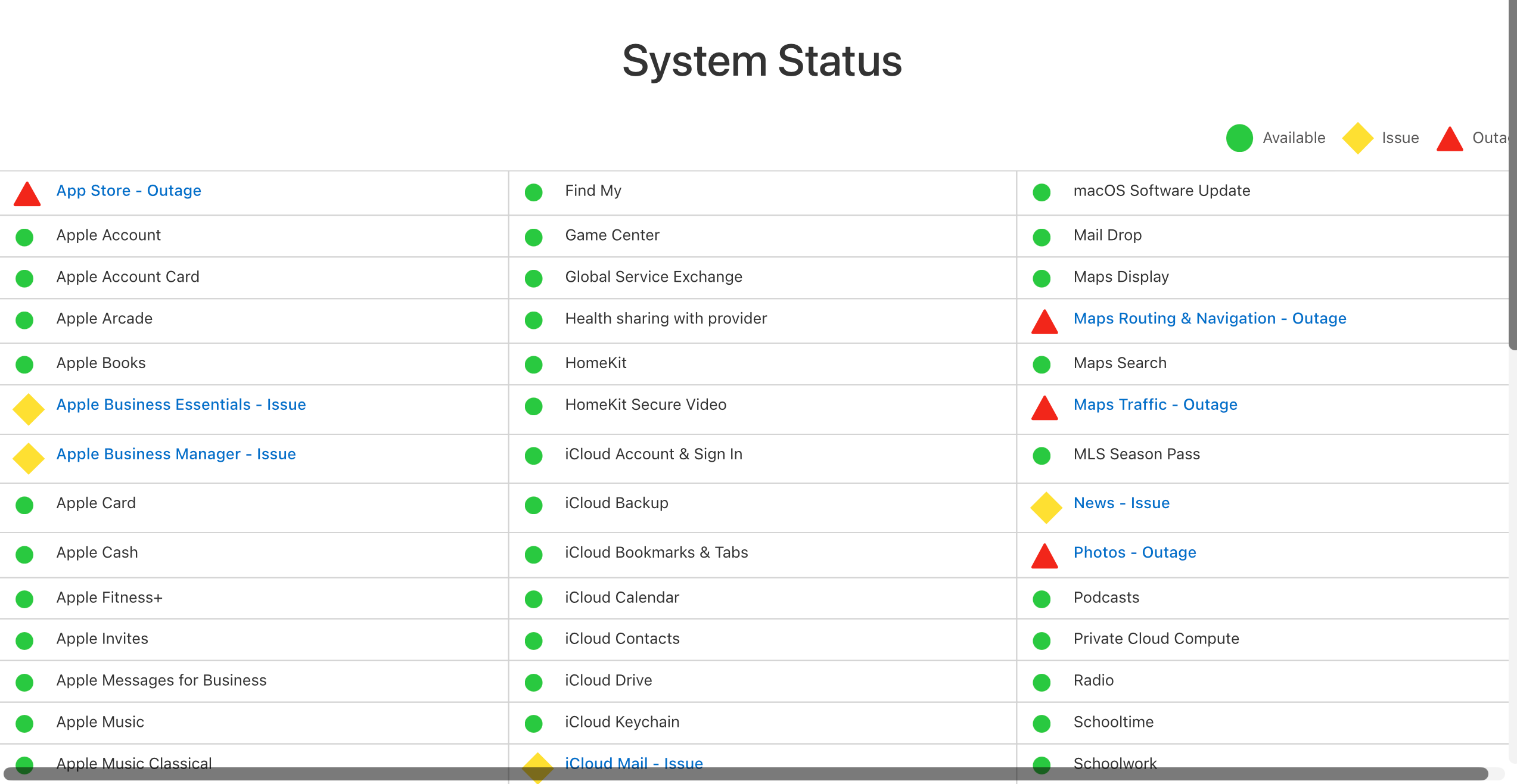Click the vertical scrollbar on right edge
The image size is (1517, 784).
pos(1512,179)
